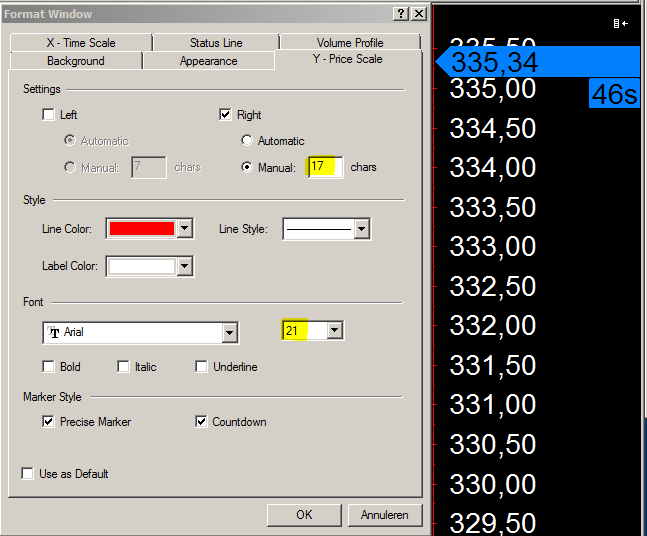Confirm with the OK button
Viewport: 647px width, 536px height.
[304, 515]
